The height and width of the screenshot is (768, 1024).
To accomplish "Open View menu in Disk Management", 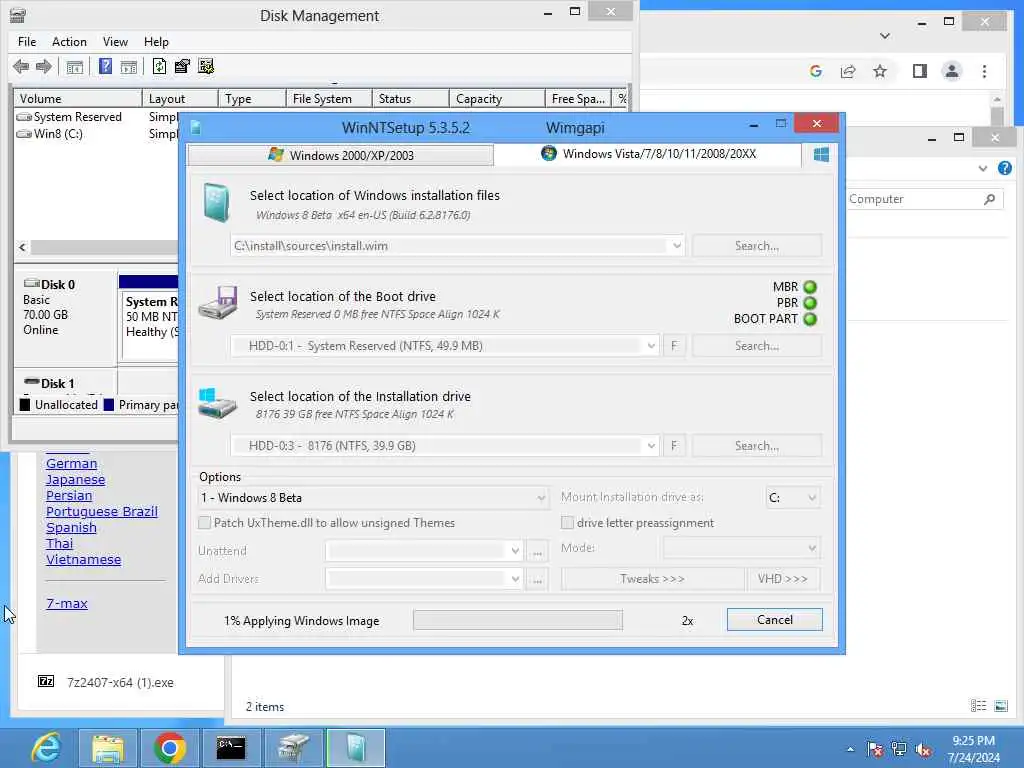I will (115, 42).
